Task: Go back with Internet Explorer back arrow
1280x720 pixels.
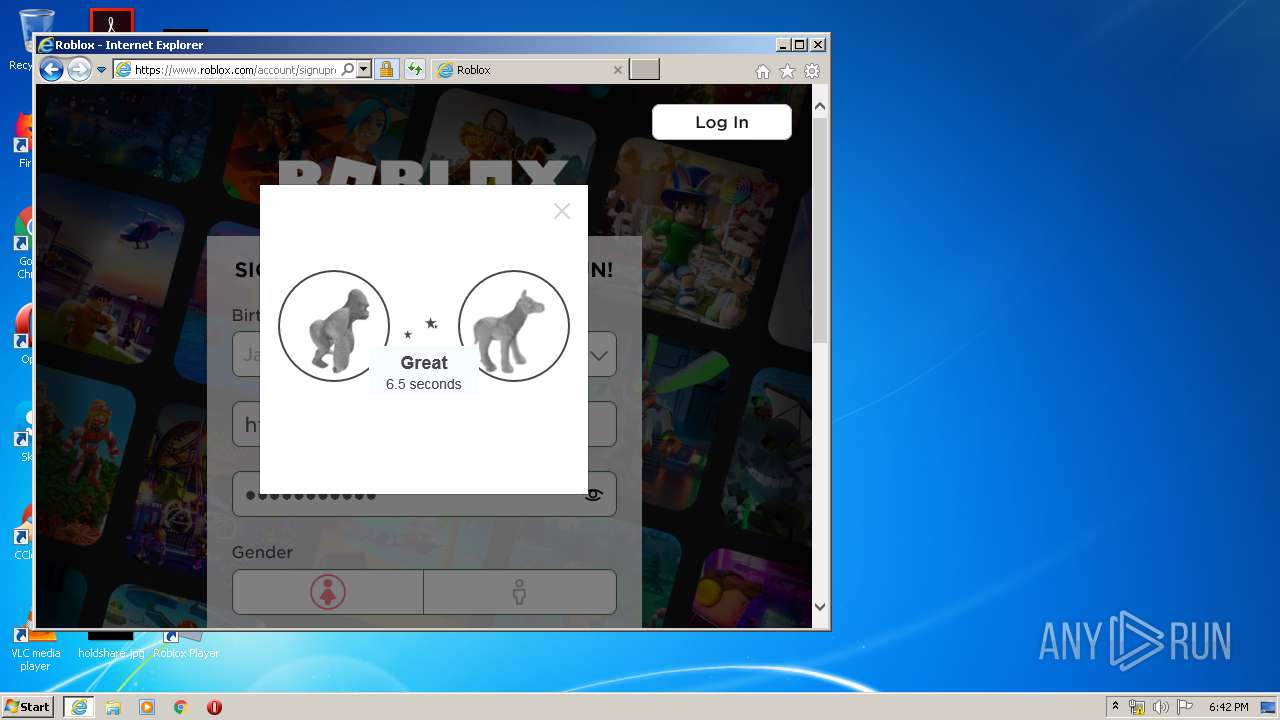Action: coord(51,69)
